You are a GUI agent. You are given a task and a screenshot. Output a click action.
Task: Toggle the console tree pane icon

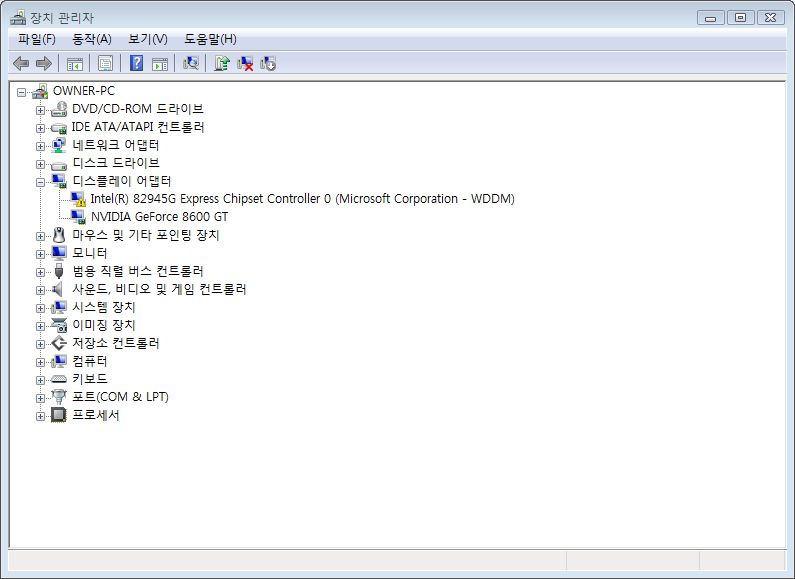pyautogui.click(x=75, y=64)
